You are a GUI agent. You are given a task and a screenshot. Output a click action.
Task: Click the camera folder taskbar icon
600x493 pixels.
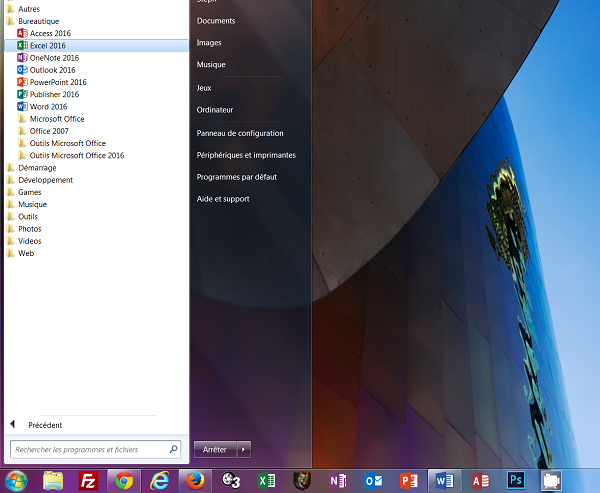(551, 481)
